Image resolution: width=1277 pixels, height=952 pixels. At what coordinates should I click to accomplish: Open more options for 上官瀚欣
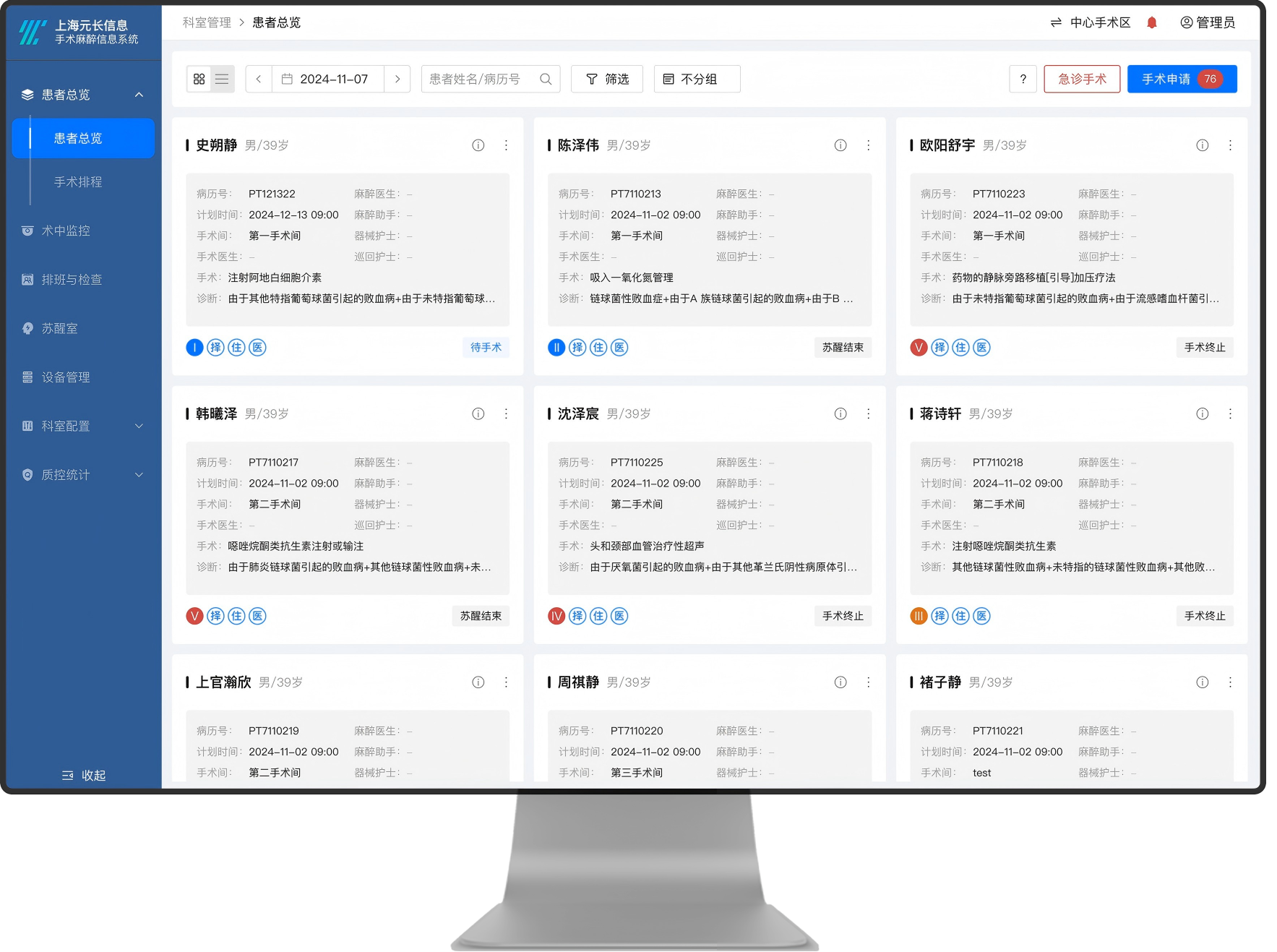coord(506,682)
